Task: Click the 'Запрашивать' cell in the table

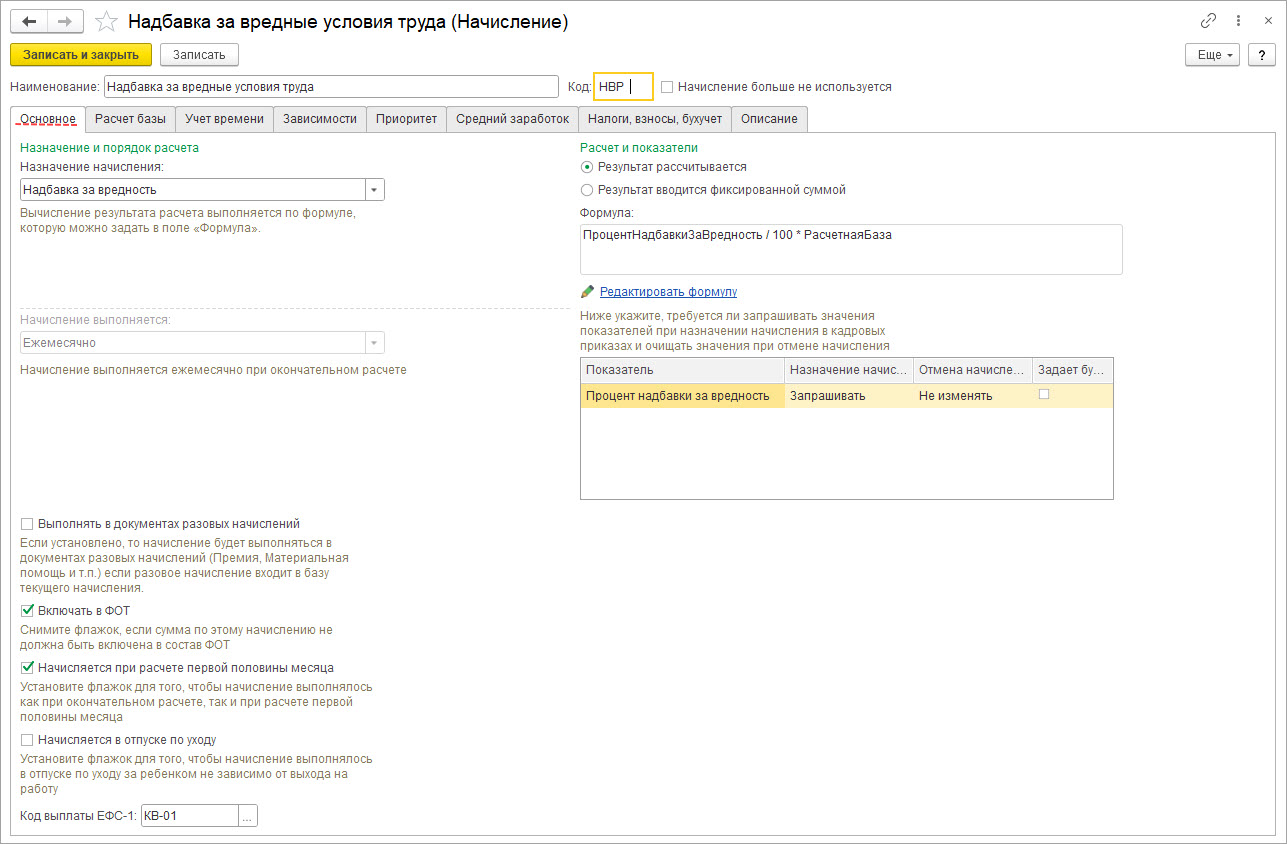Action: click(x=849, y=396)
